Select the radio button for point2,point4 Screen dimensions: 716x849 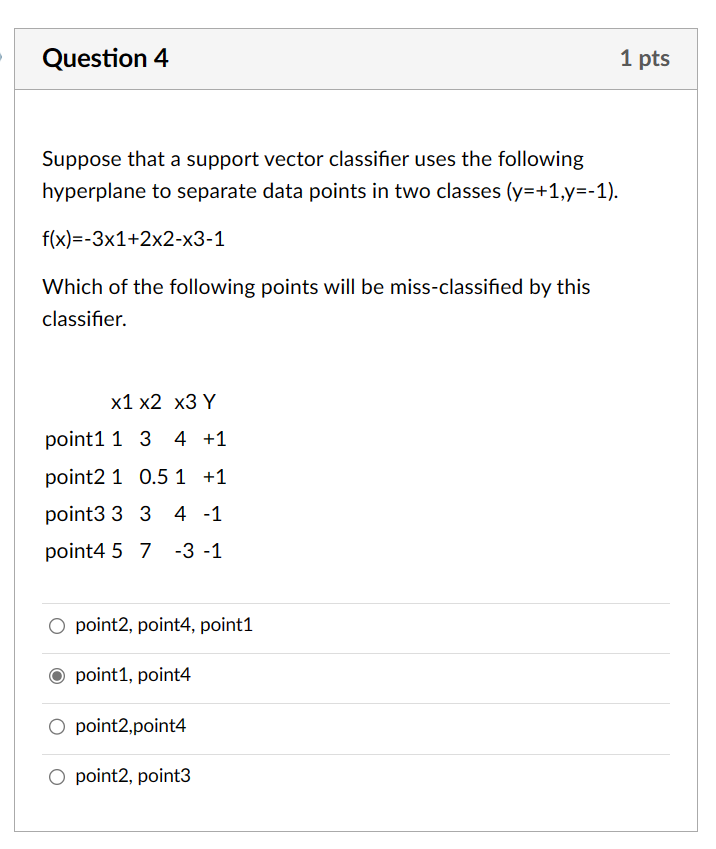click(x=57, y=726)
